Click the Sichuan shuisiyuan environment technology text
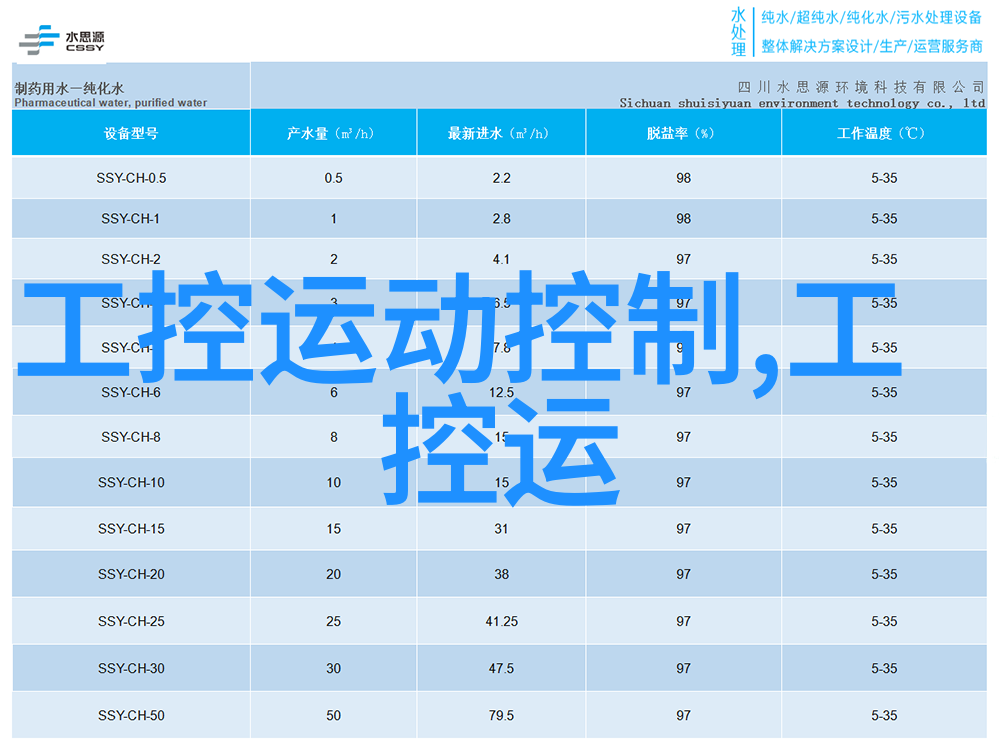 point(801,103)
